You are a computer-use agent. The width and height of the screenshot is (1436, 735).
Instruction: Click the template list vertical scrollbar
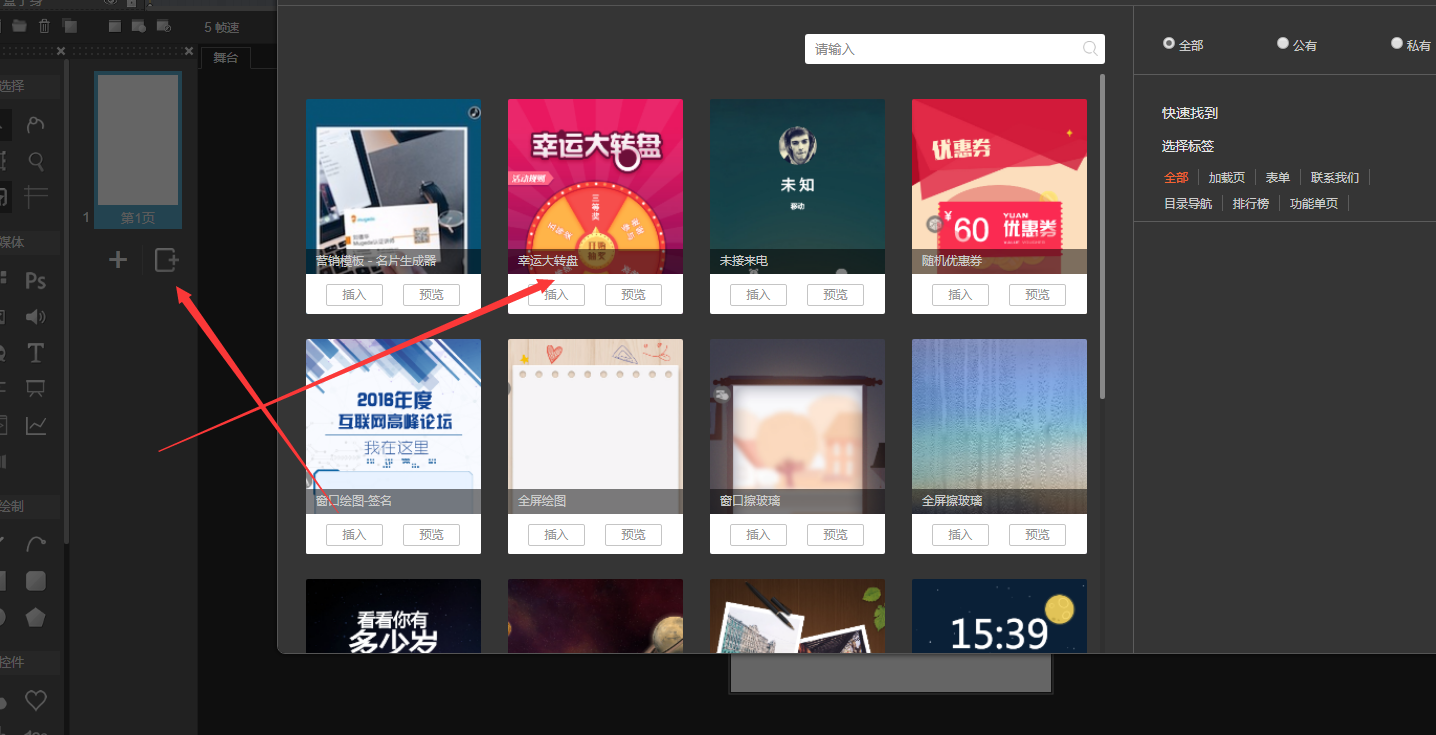[1102, 235]
